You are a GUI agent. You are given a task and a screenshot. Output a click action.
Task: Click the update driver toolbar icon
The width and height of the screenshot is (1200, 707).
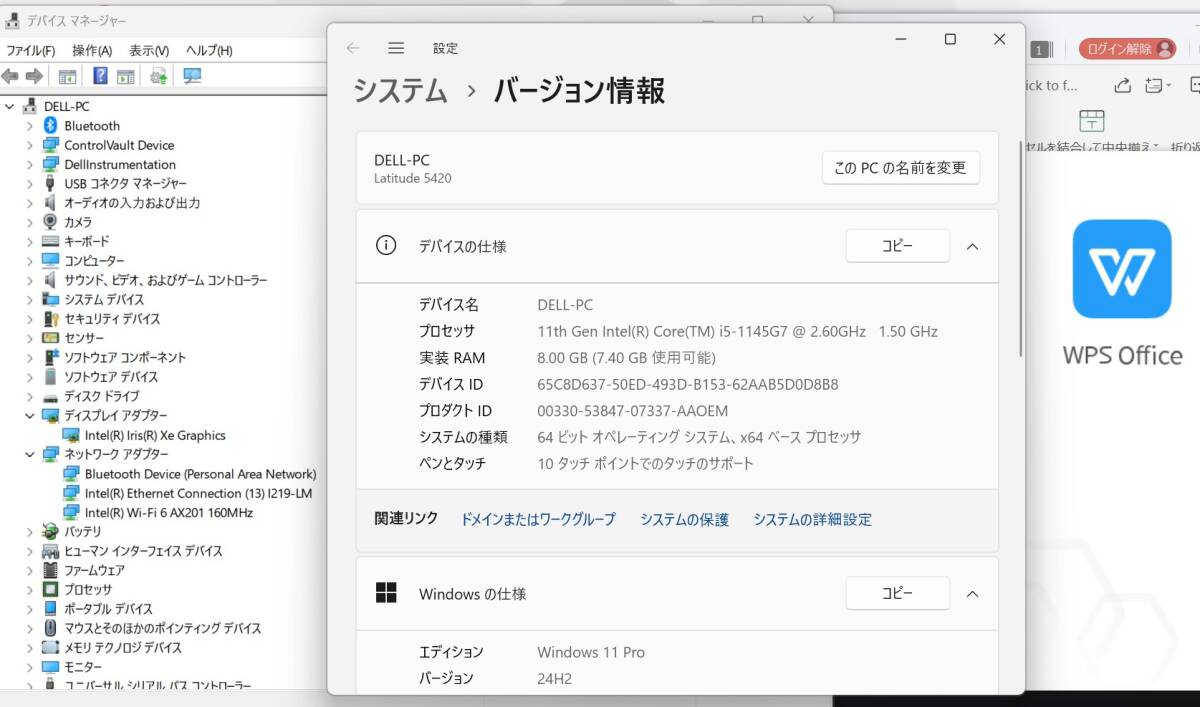click(x=158, y=76)
